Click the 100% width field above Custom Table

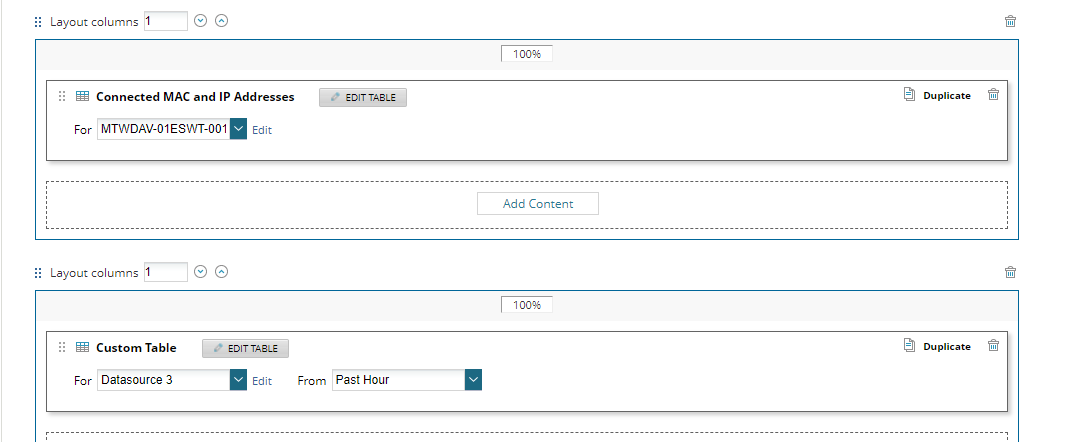[527, 305]
